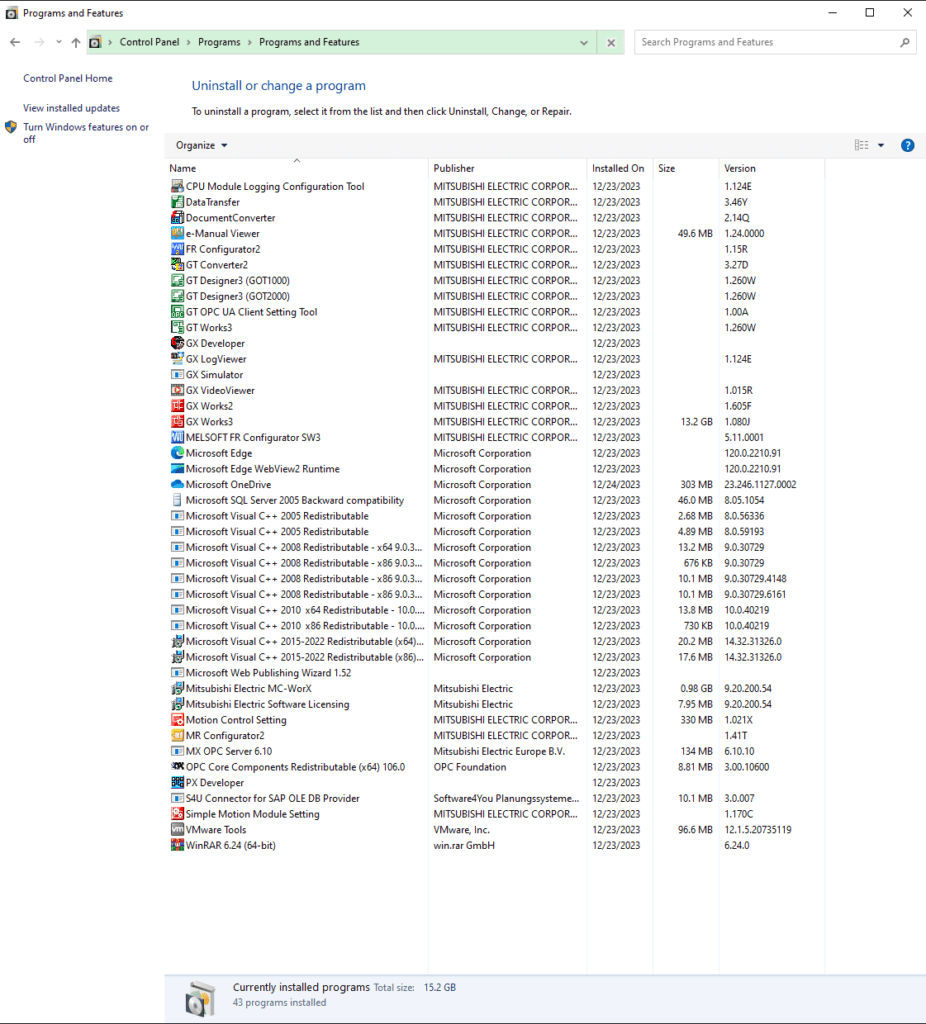The height and width of the screenshot is (1024, 926).
Task: Click the search magnifier icon
Action: tap(904, 42)
